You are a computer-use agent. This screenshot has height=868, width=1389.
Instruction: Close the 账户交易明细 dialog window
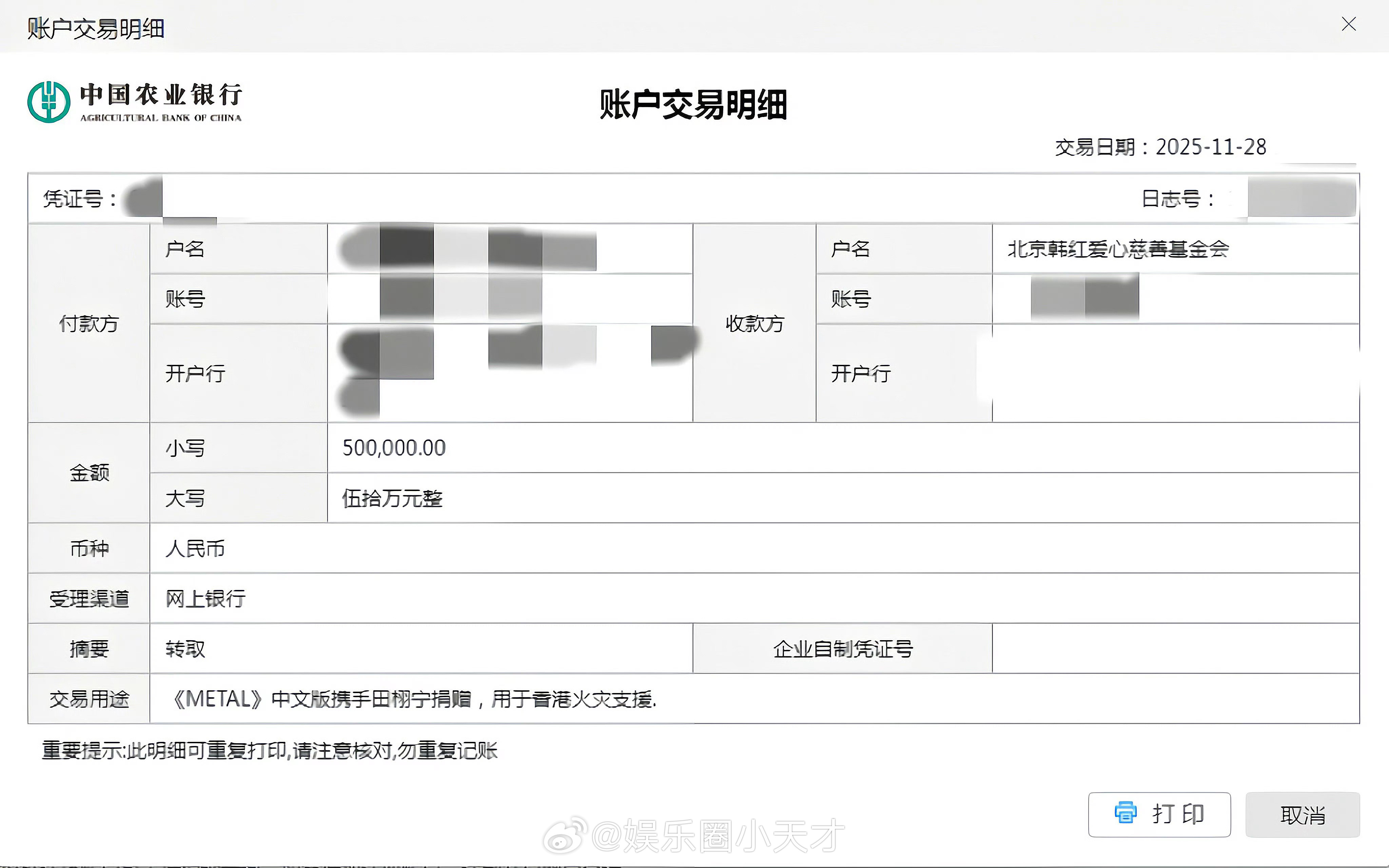1348,24
